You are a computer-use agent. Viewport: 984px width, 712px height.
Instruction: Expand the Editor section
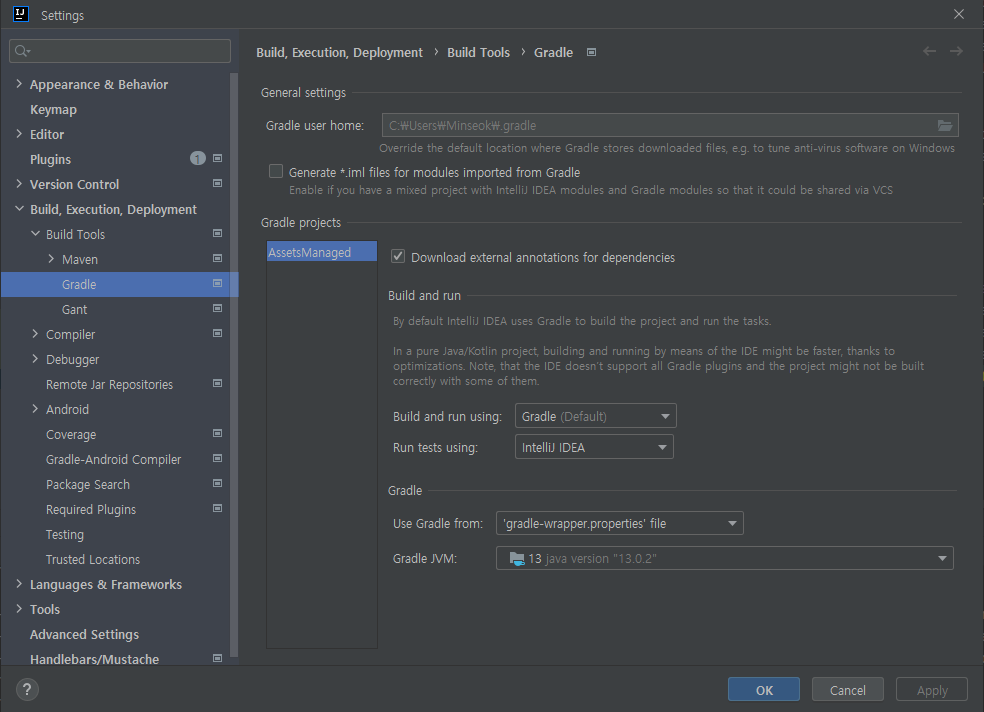coord(19,134)
